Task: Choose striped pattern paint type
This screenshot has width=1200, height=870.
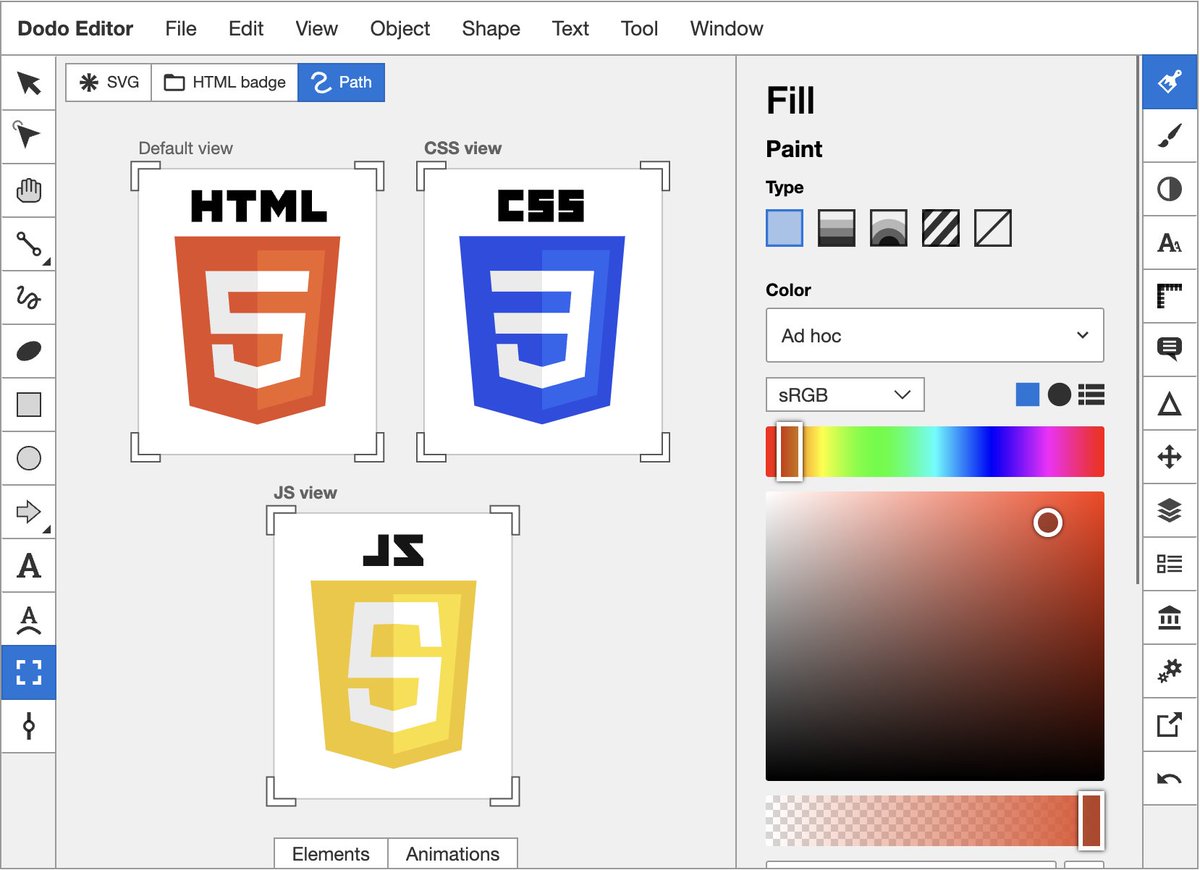Action: [x=941, y=228]
